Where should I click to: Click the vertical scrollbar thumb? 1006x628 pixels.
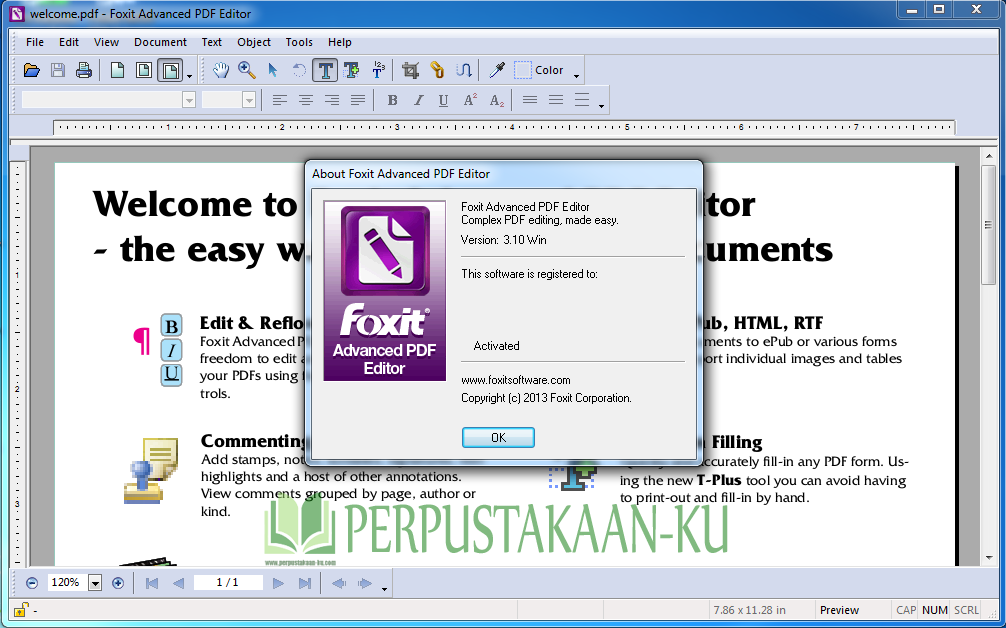point(988,225)
